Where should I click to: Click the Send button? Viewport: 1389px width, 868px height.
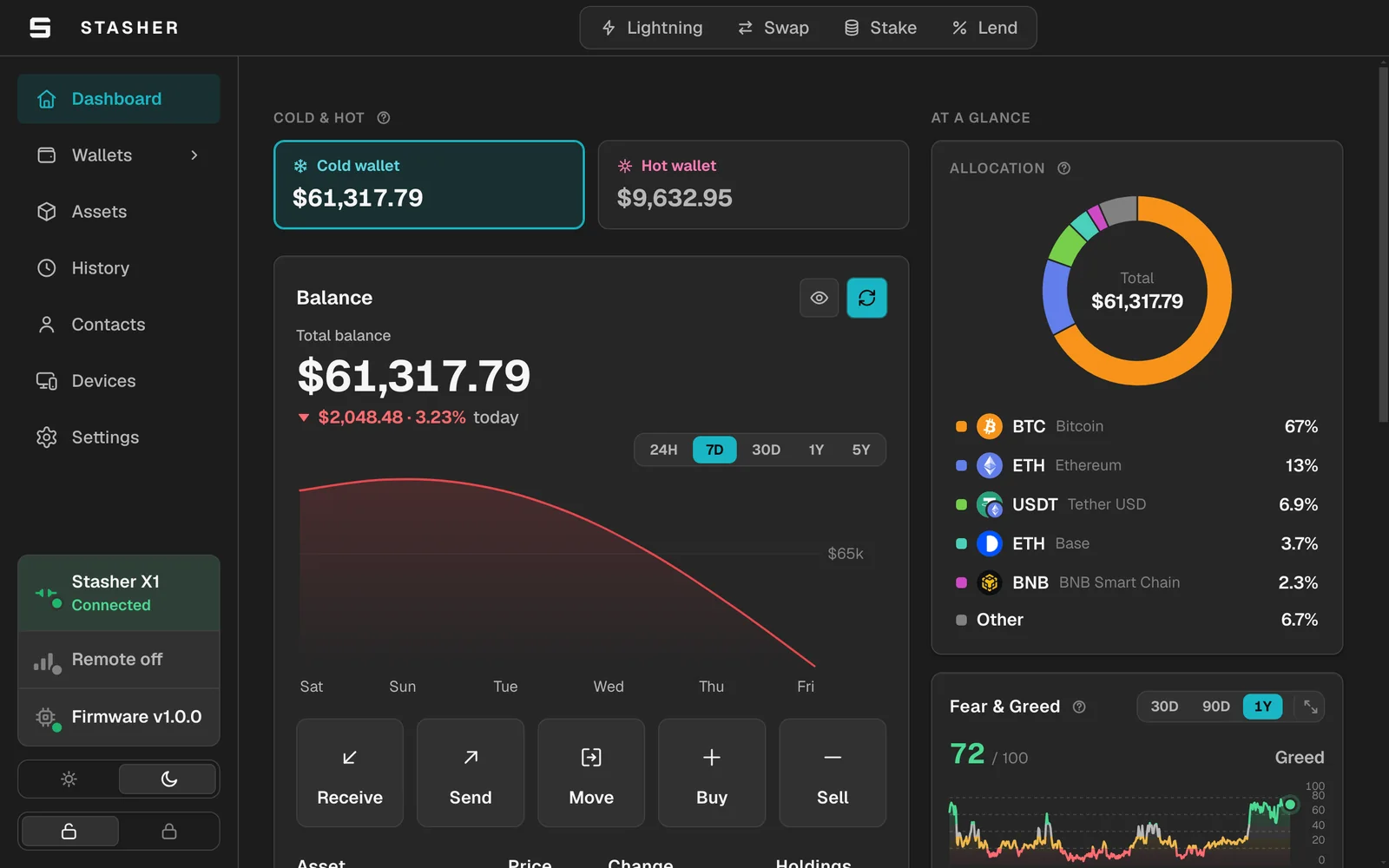(471, 773)
